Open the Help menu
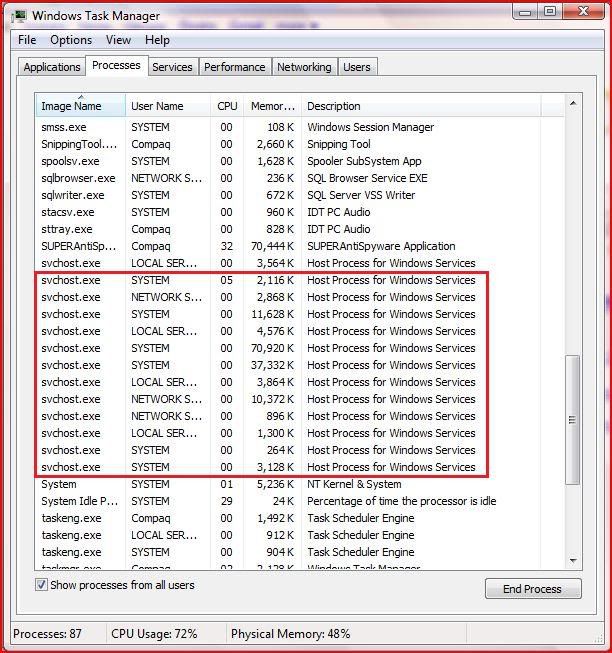This screenshot has height=653, width=612. coord(157,40)
